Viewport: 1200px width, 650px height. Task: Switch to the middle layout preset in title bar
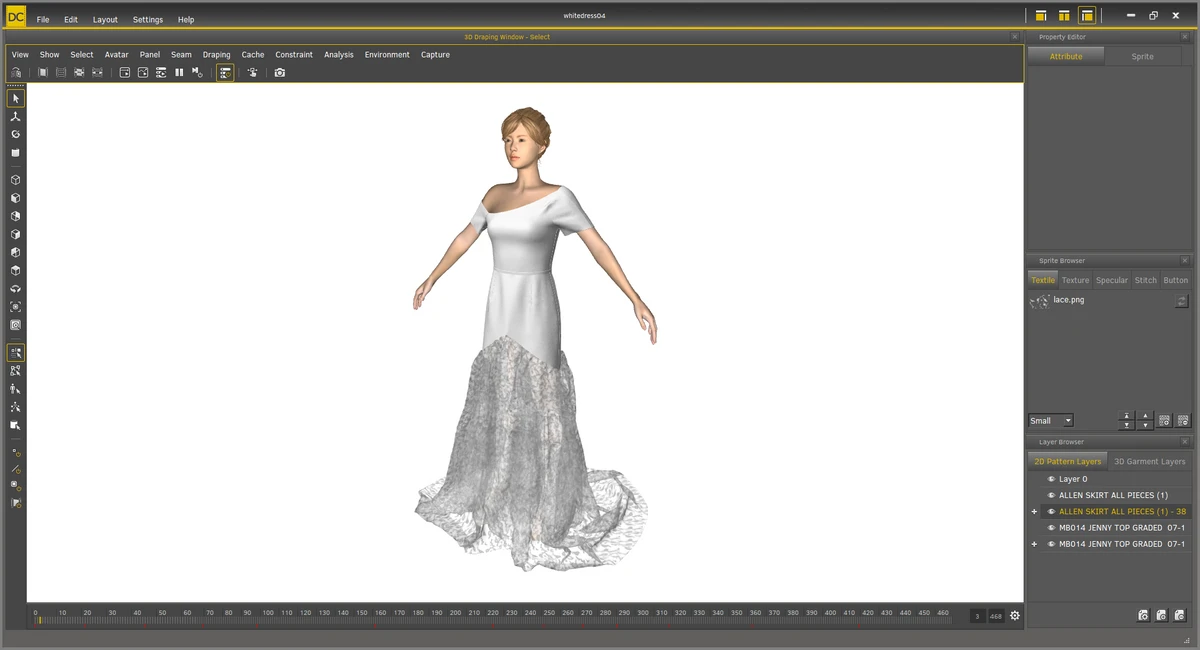click(1064, 16)
